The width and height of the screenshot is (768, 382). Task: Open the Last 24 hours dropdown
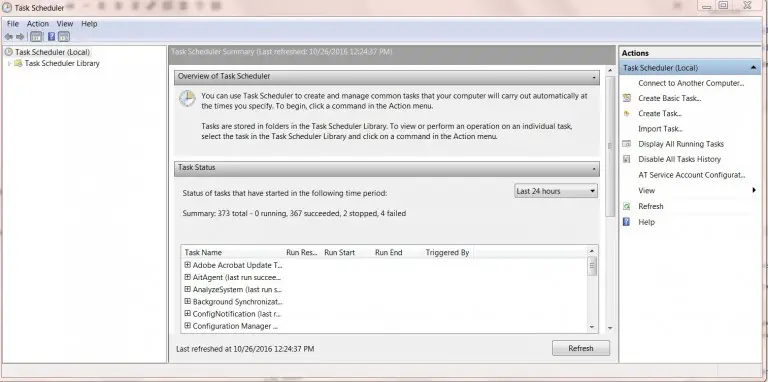[x=556, y=191]
